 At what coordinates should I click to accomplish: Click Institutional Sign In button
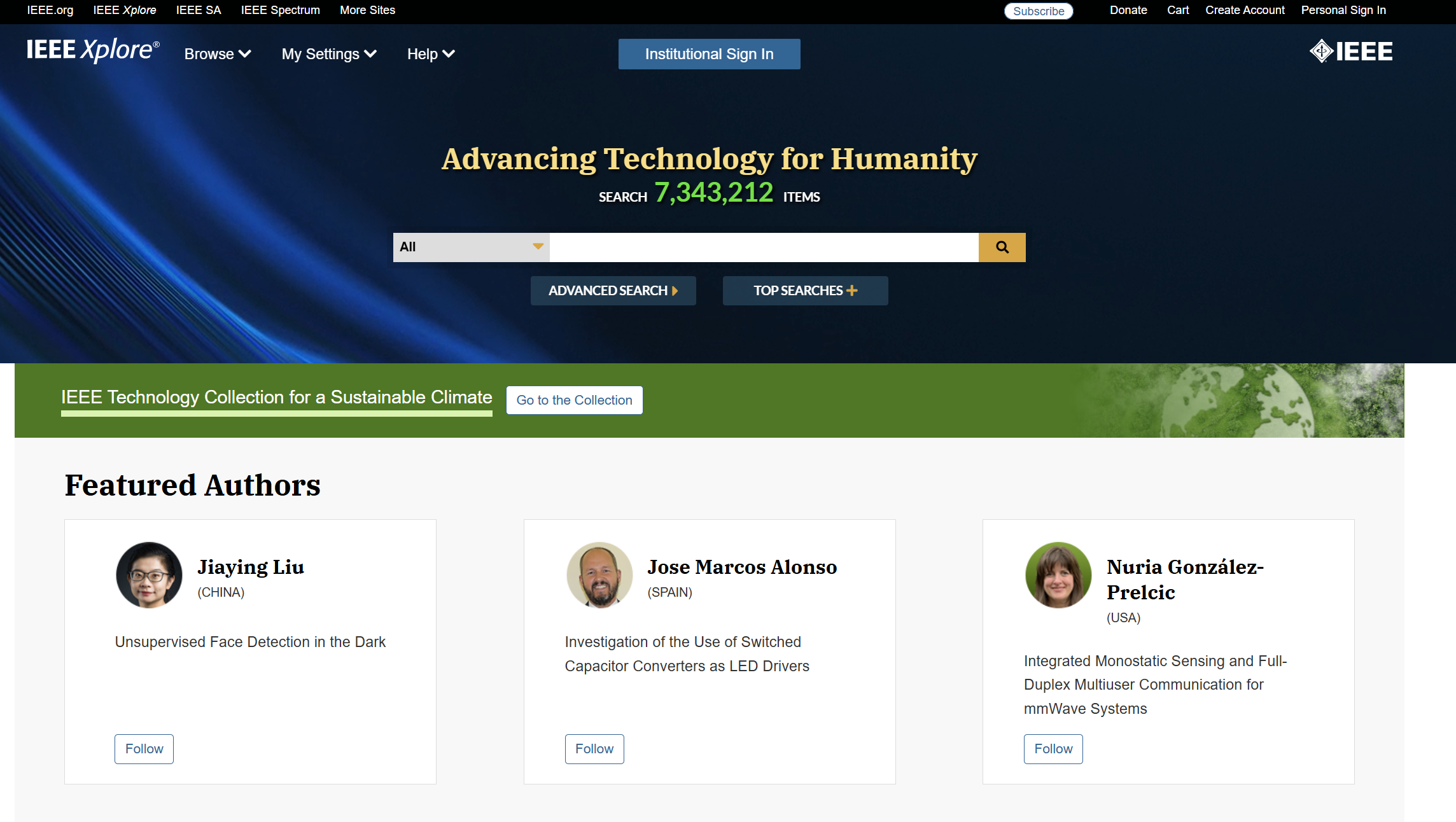point(709,54)
